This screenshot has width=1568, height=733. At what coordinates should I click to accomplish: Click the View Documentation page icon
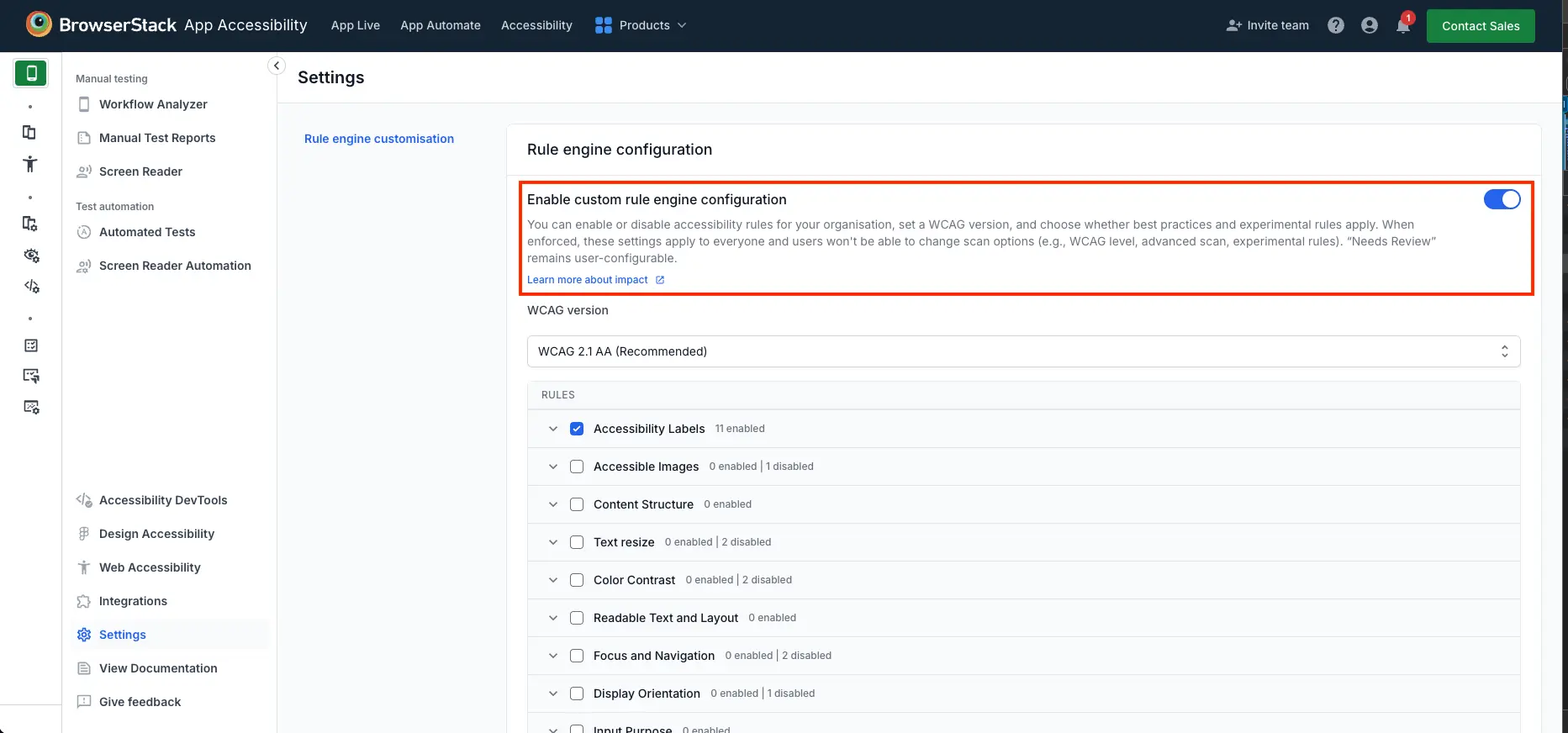pyautogui.click(x=84, y=668)
